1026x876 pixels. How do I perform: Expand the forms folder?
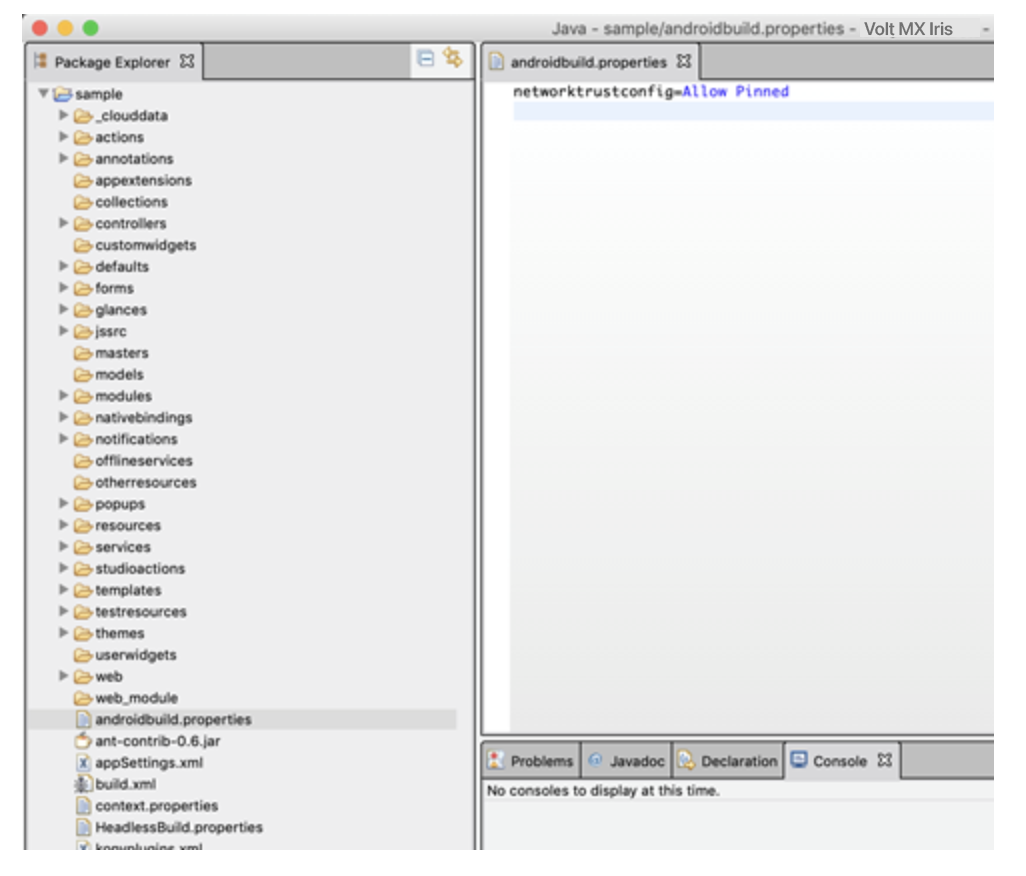coord(63,288)
